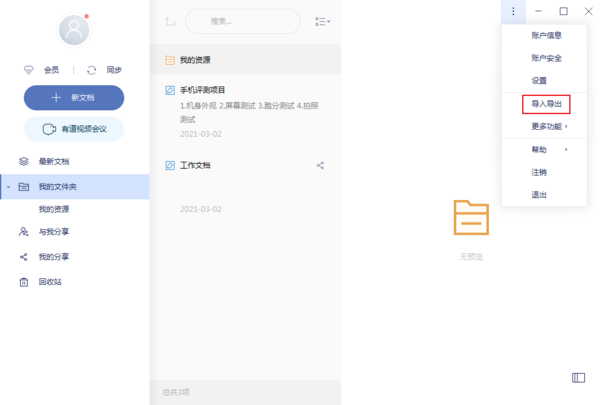The width and height of the screenshot is (600, 405).
Task: Click the sync refresh icon
Action: click(91, 70)
